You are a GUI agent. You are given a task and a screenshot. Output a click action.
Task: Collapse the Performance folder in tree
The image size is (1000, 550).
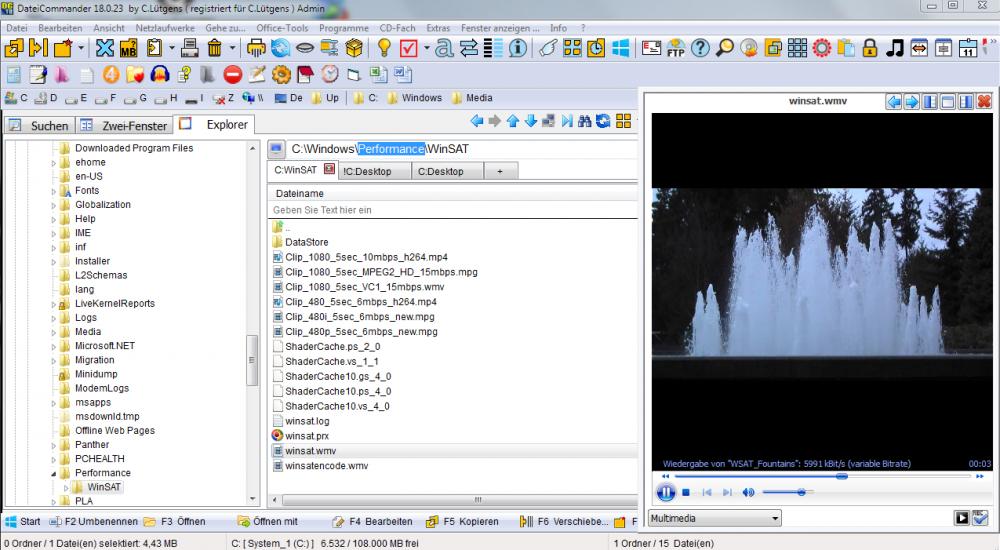click(53, 473)
